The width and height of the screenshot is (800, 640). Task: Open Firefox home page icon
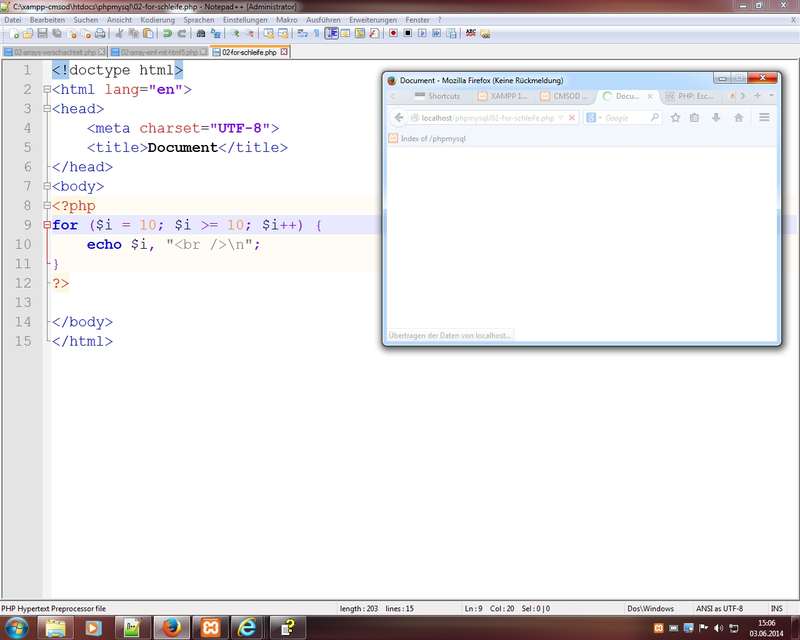(x=739, y=118)
